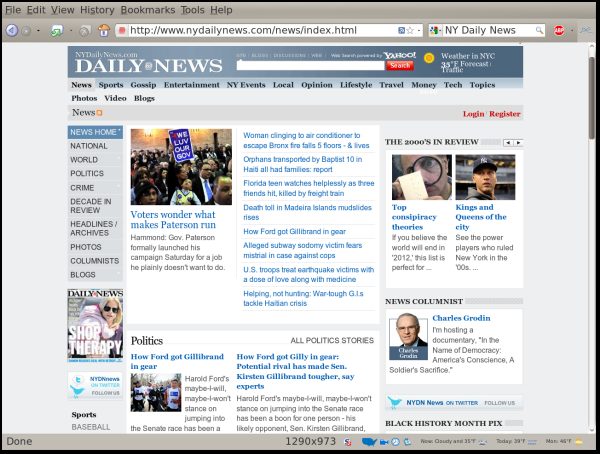
Task: Open the Charles Grodin columnist link
Action: (x=461, y=318)
